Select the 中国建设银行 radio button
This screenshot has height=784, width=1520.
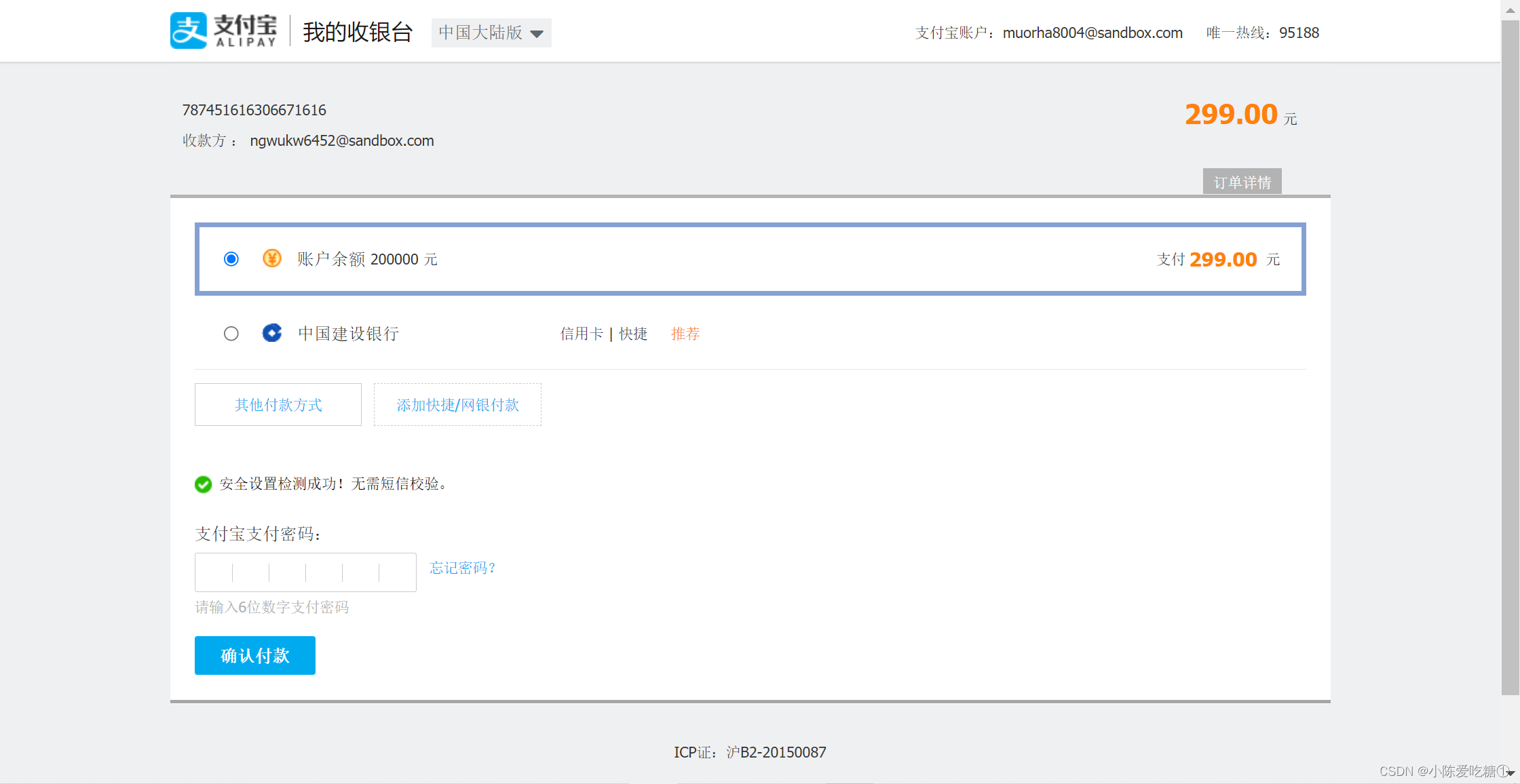(231, 334)
